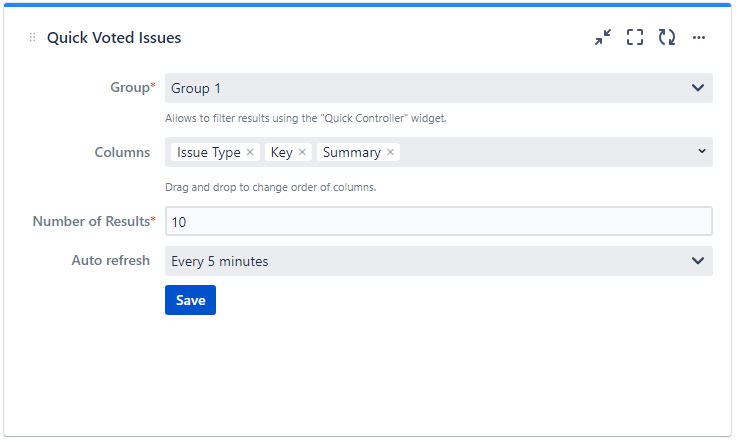This screenshot has width=736, height=440.
Task: Refresh the Quick Voted Issues gadget
Action: pos(666,38)
